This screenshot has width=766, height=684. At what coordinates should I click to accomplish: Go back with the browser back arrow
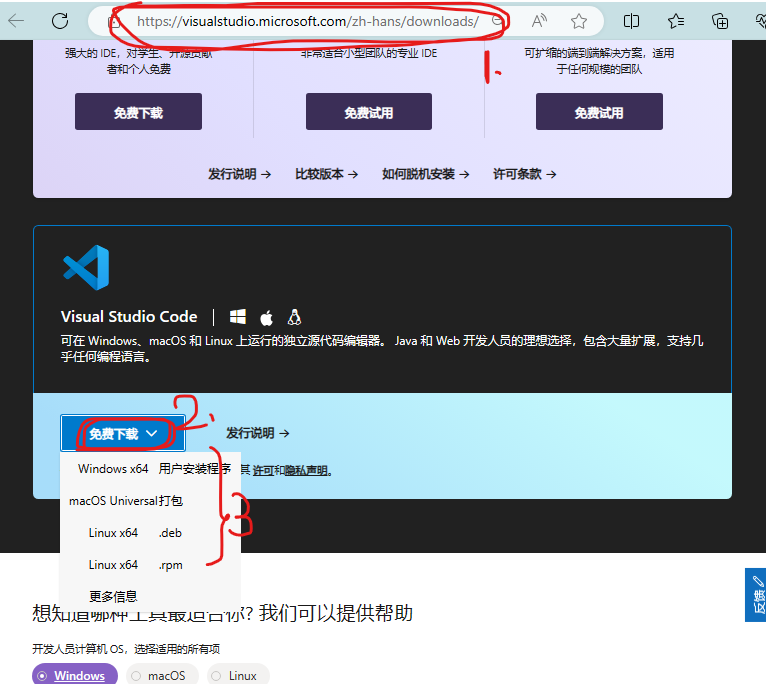point(16,21)
